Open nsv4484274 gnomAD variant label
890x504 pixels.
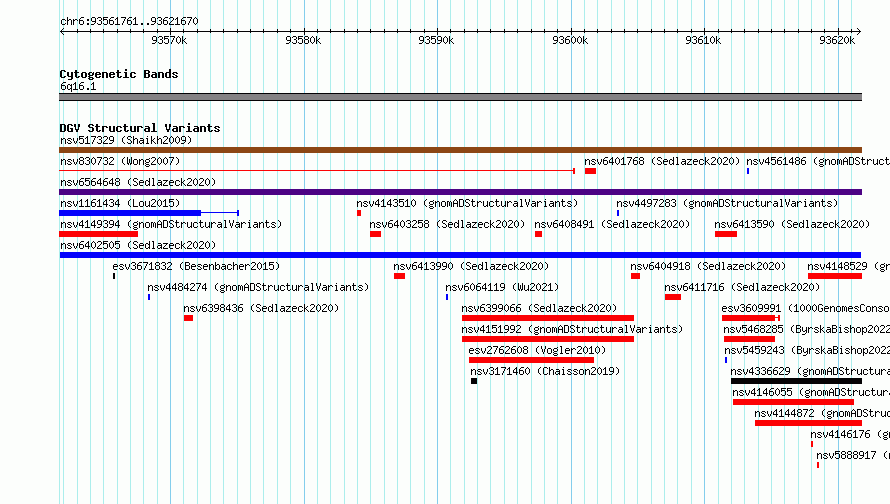258,287
